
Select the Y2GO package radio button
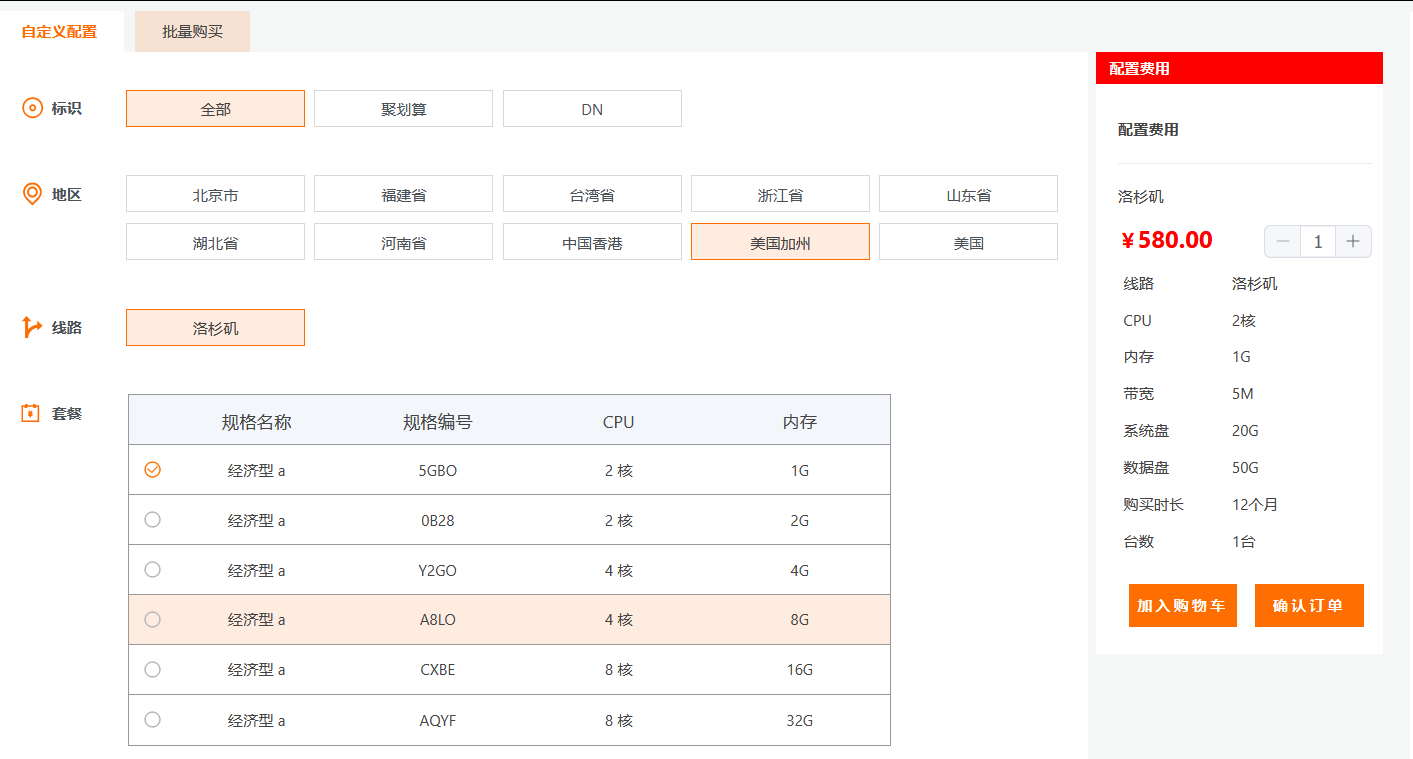click(x=152, y=569)
